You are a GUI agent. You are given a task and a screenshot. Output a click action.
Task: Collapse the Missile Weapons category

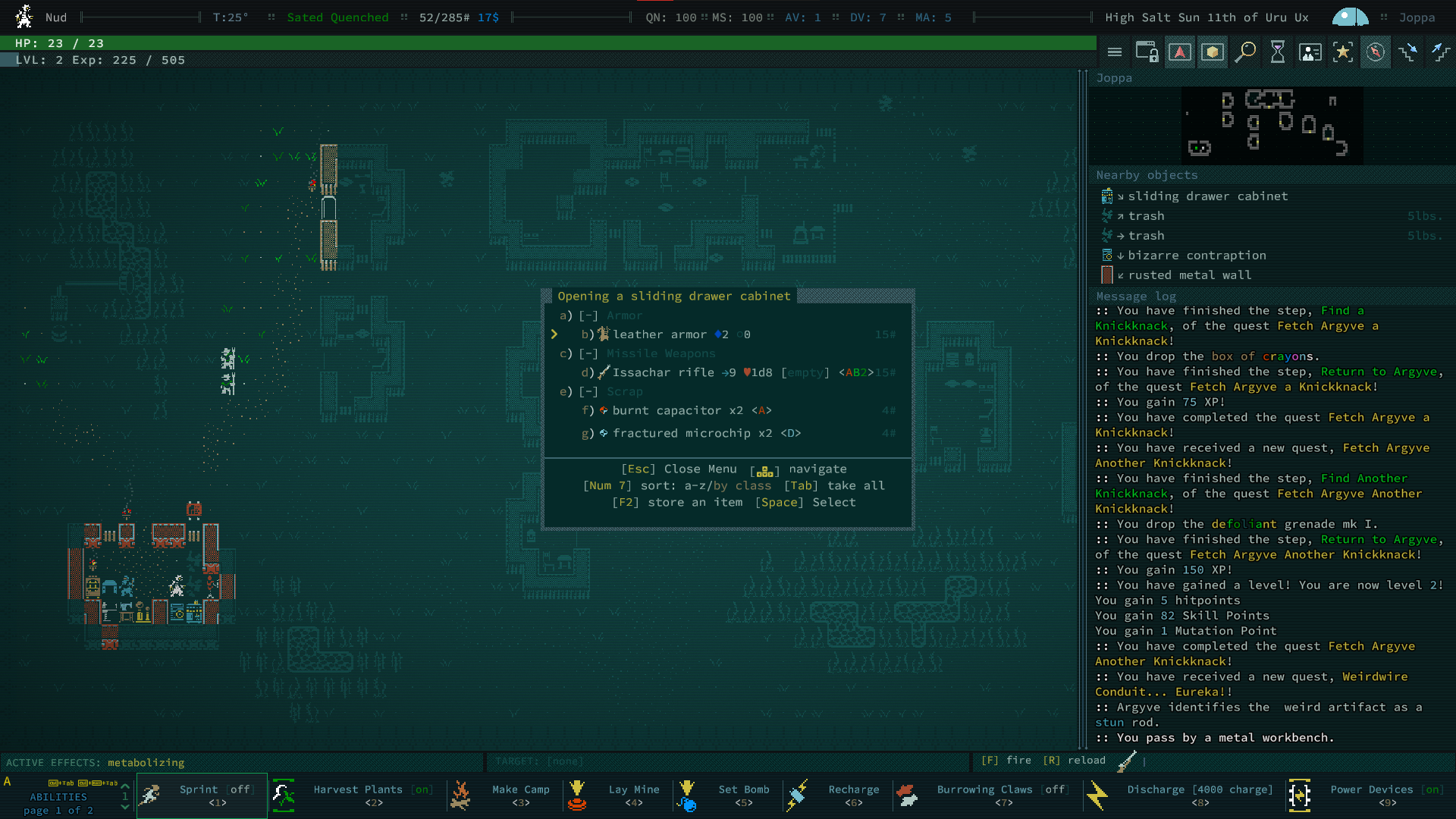pyautogui.click(x=588, y=353)
